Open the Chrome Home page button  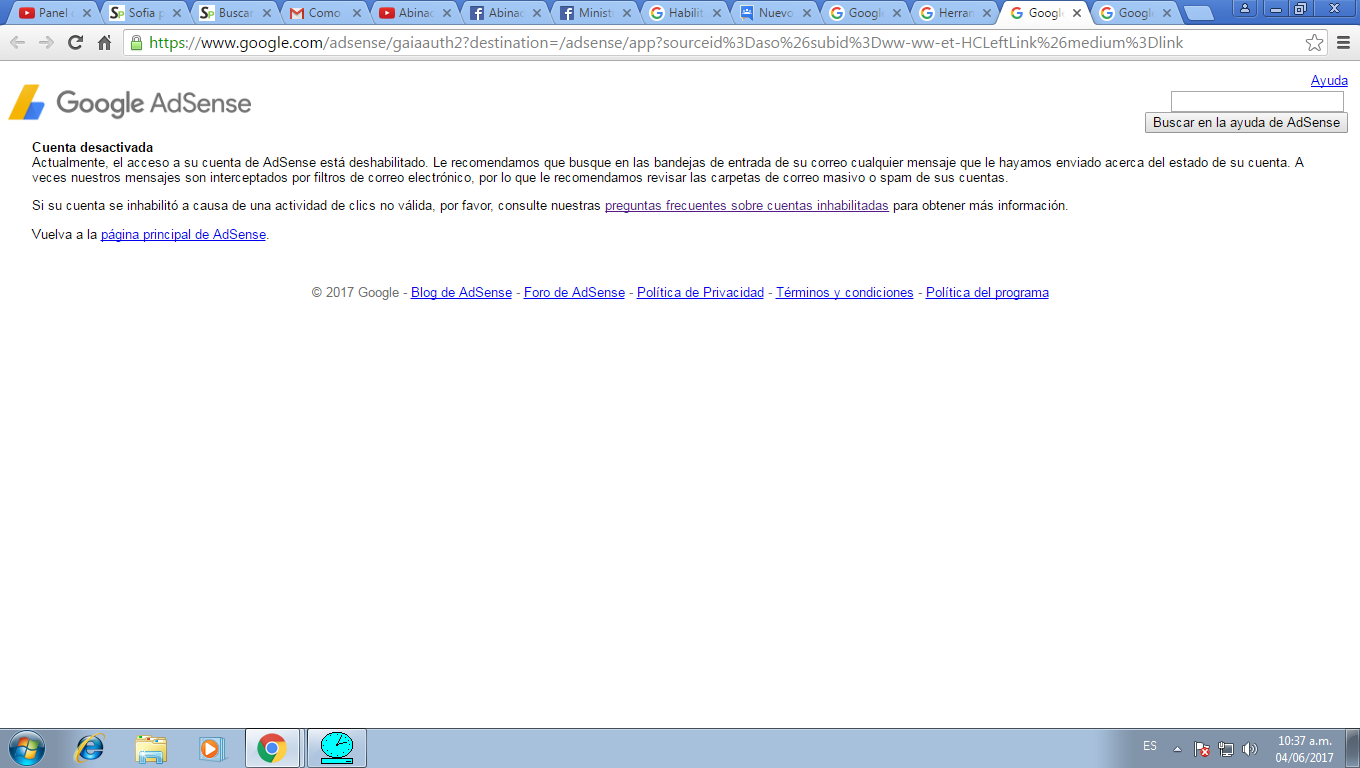104,43
